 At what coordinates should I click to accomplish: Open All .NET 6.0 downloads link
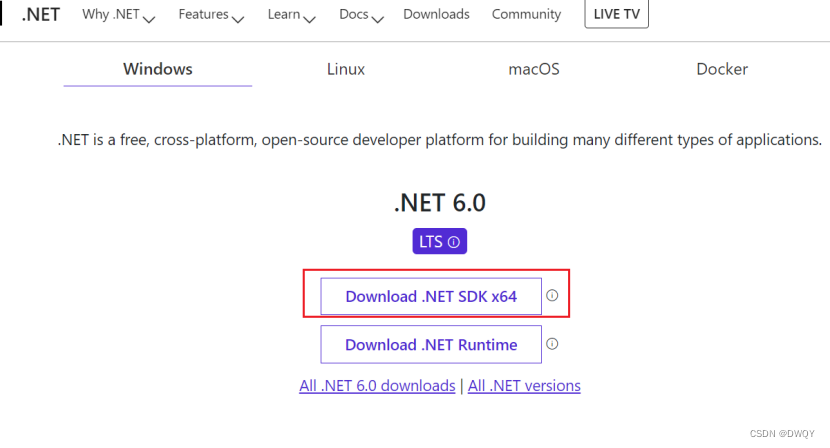pos(377,386)
